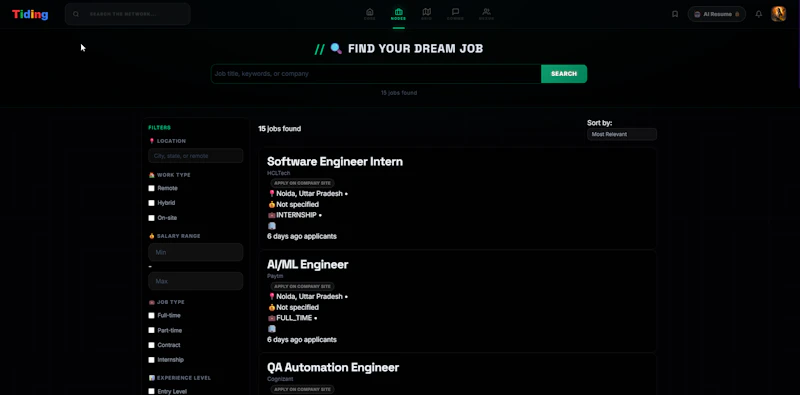Click Apply on Company Site for HCLTech job

pos(303,183)
